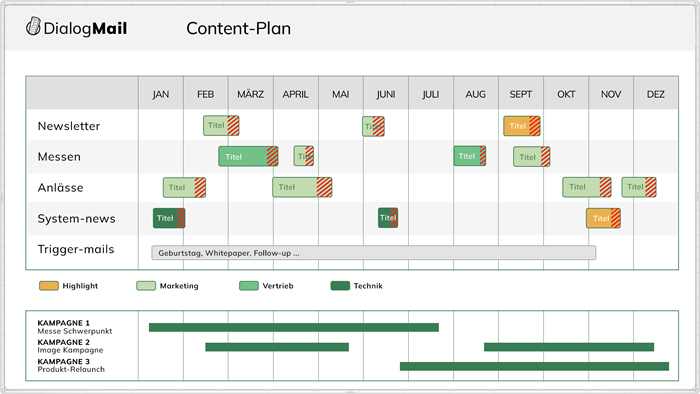Screen dimensions: 700x394
Task: Open the orange System-news Titel block in NOV
Action: click(603, 218)
